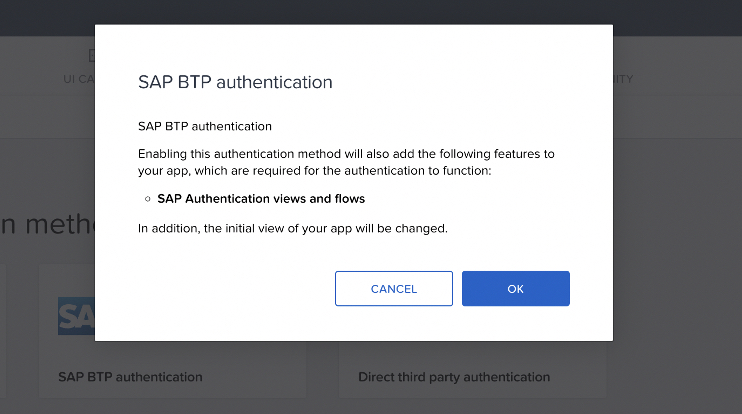Click the partially hidden SAP logo
742x414 pixels.
76,316
